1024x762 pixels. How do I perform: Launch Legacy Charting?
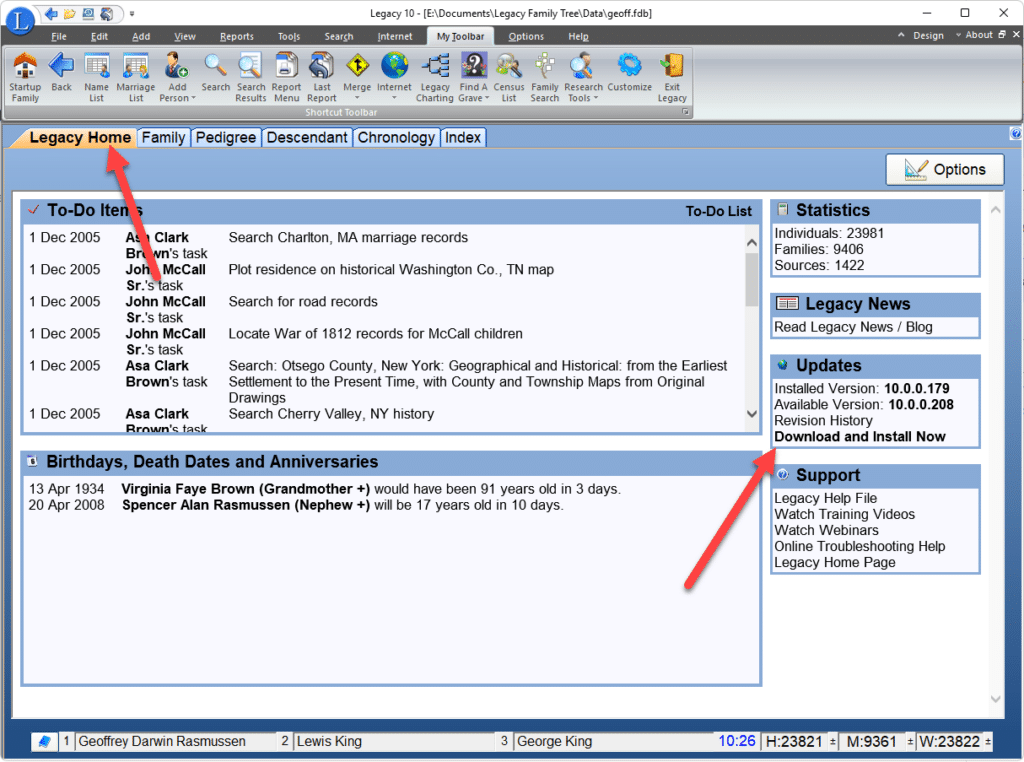coord(435,78)
